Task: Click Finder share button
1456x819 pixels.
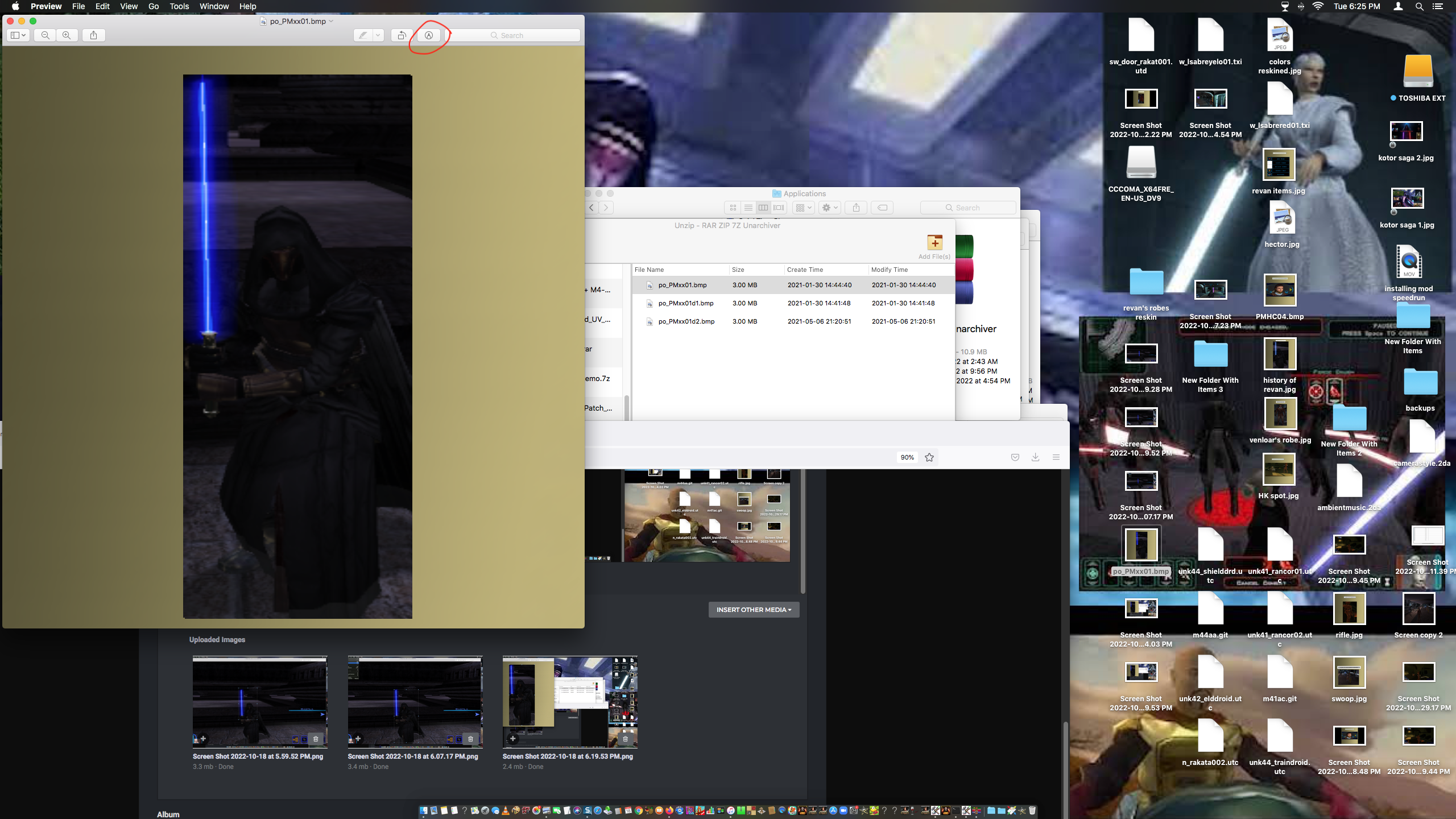Action: 856,208
